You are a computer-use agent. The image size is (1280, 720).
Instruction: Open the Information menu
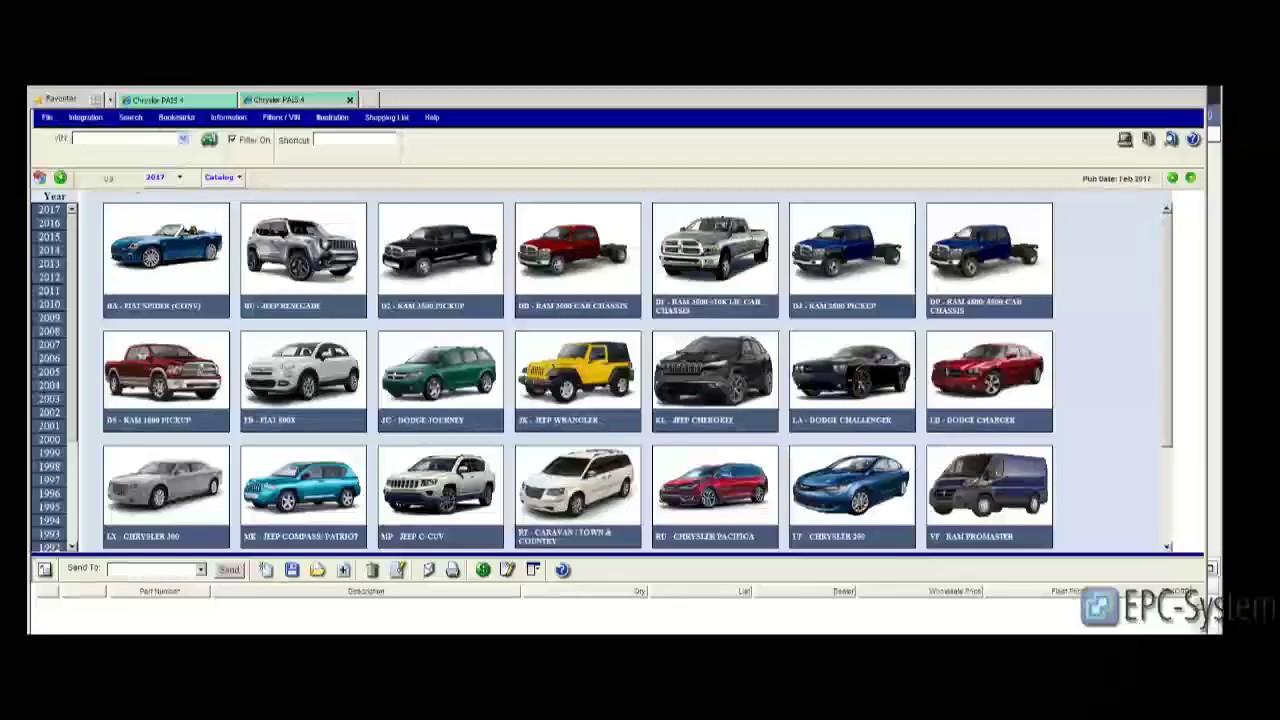point(228,118)
